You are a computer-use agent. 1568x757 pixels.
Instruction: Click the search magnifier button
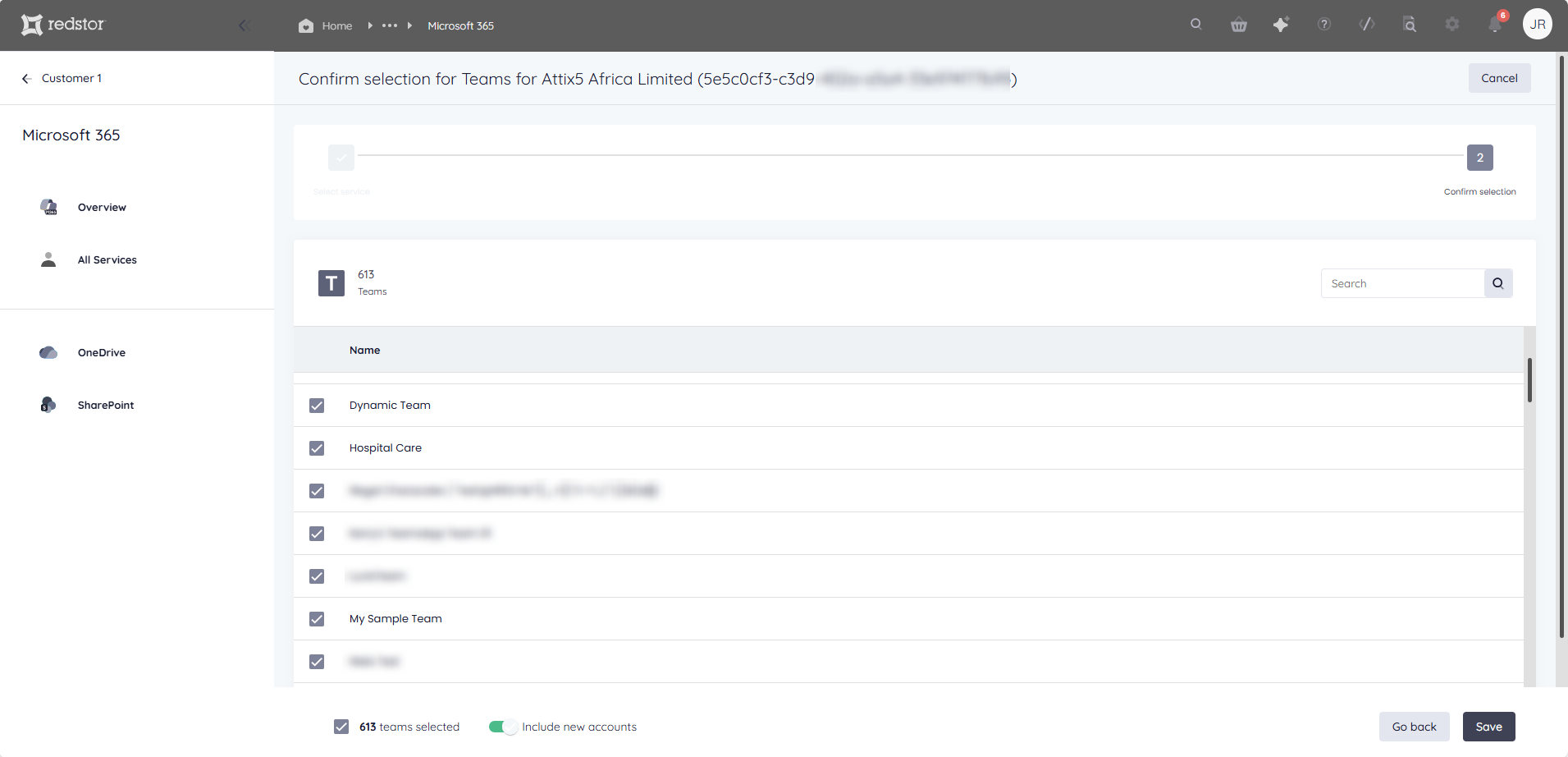pos(1498,283)
